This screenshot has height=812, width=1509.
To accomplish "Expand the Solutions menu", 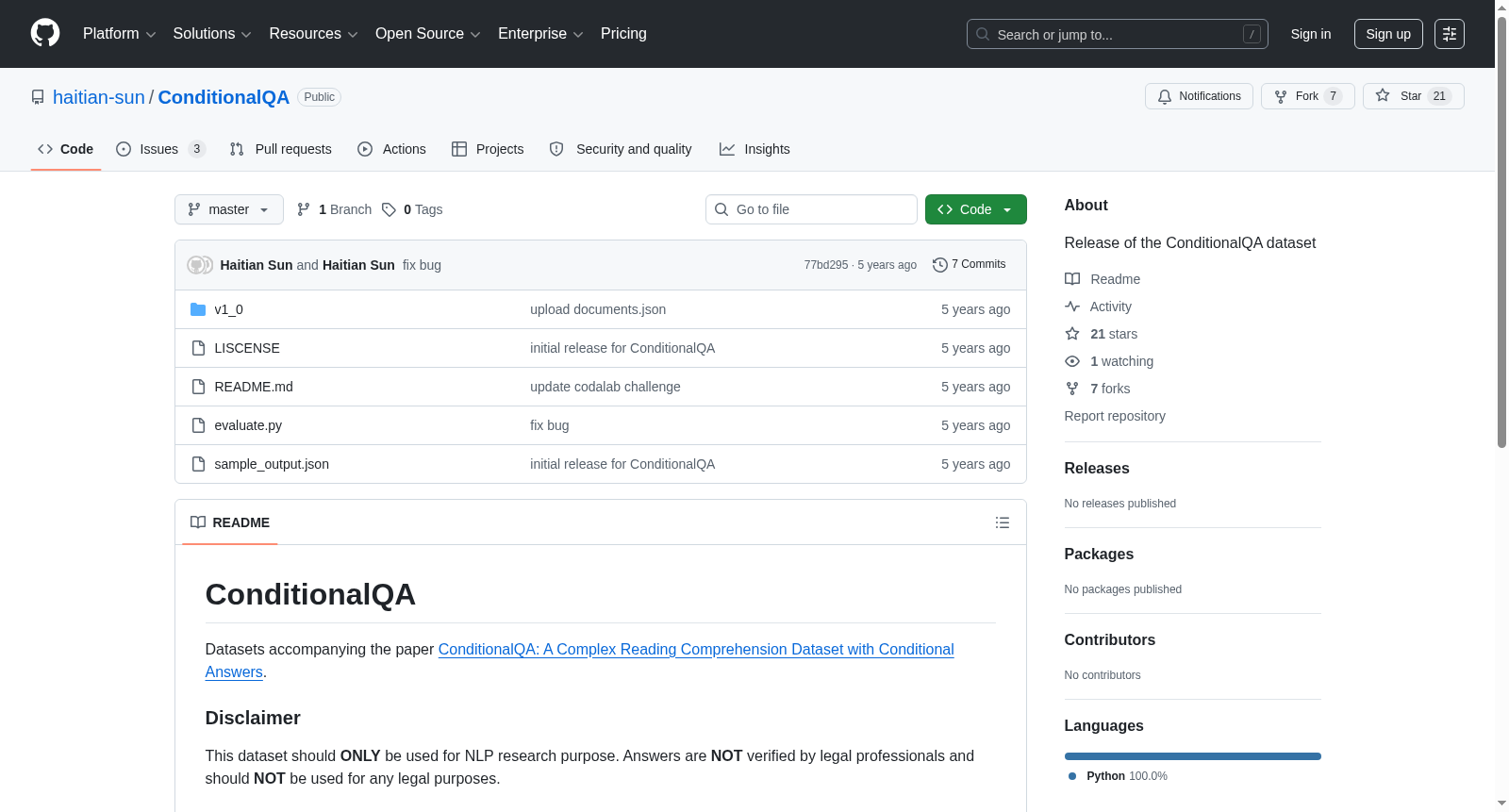I will coord(212,34).
